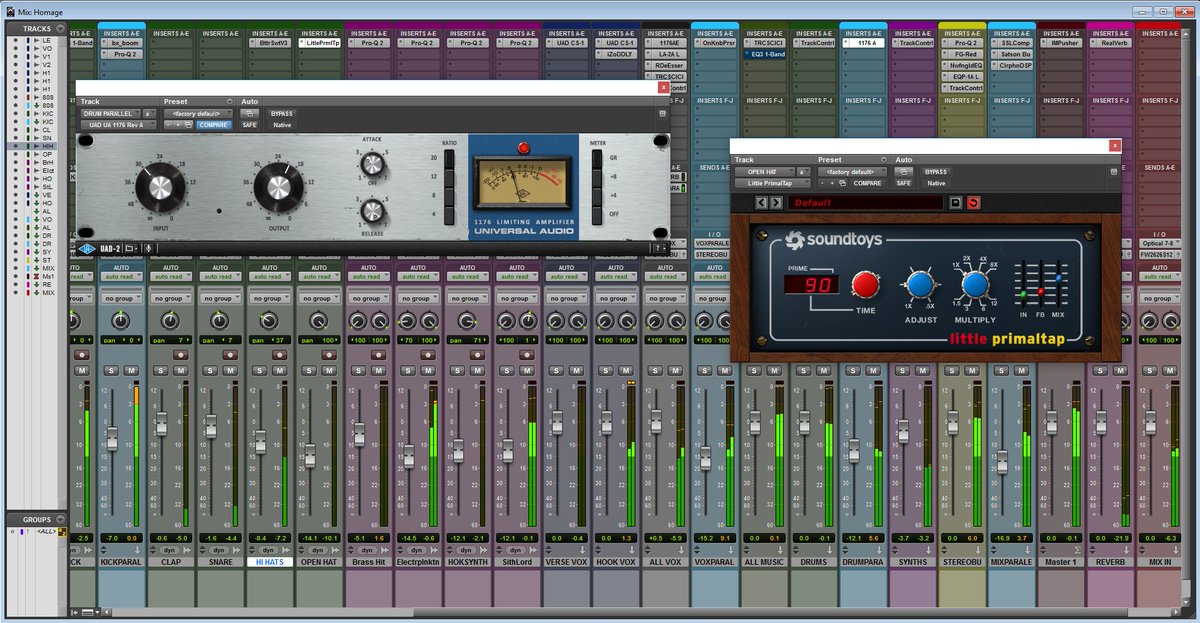Screen dimensions: 1200x623
Task: Click the next preset arrow in PrimalTap
Action: pyautogui.click(x=776, y=203)
